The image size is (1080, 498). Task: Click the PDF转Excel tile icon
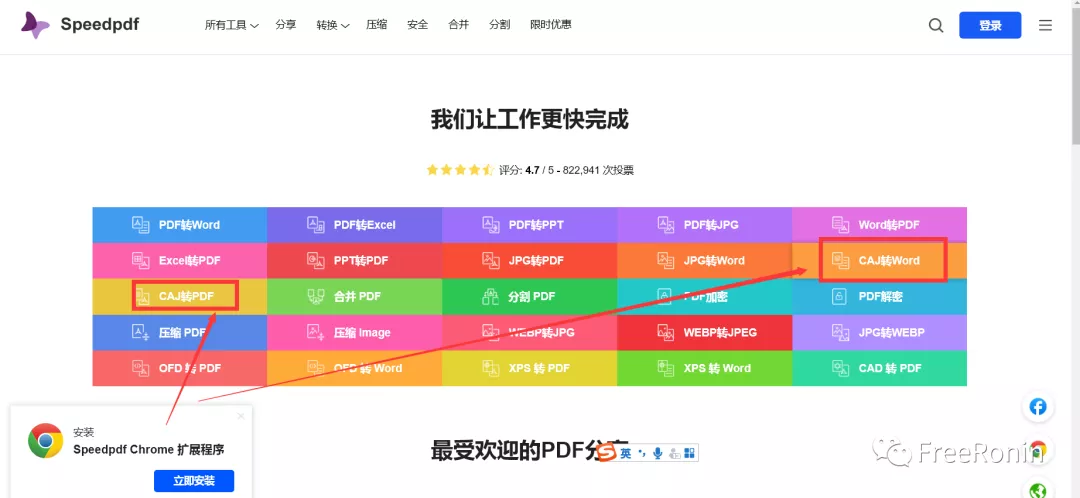315,225
